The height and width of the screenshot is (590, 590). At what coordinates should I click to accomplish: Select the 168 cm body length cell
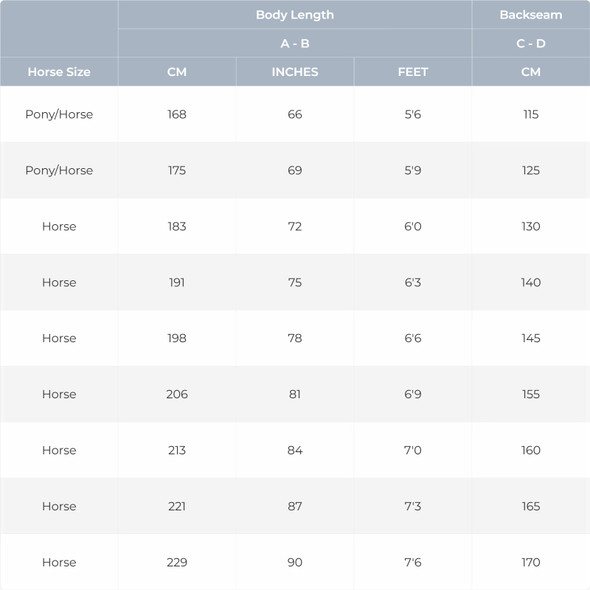(177, 114)
